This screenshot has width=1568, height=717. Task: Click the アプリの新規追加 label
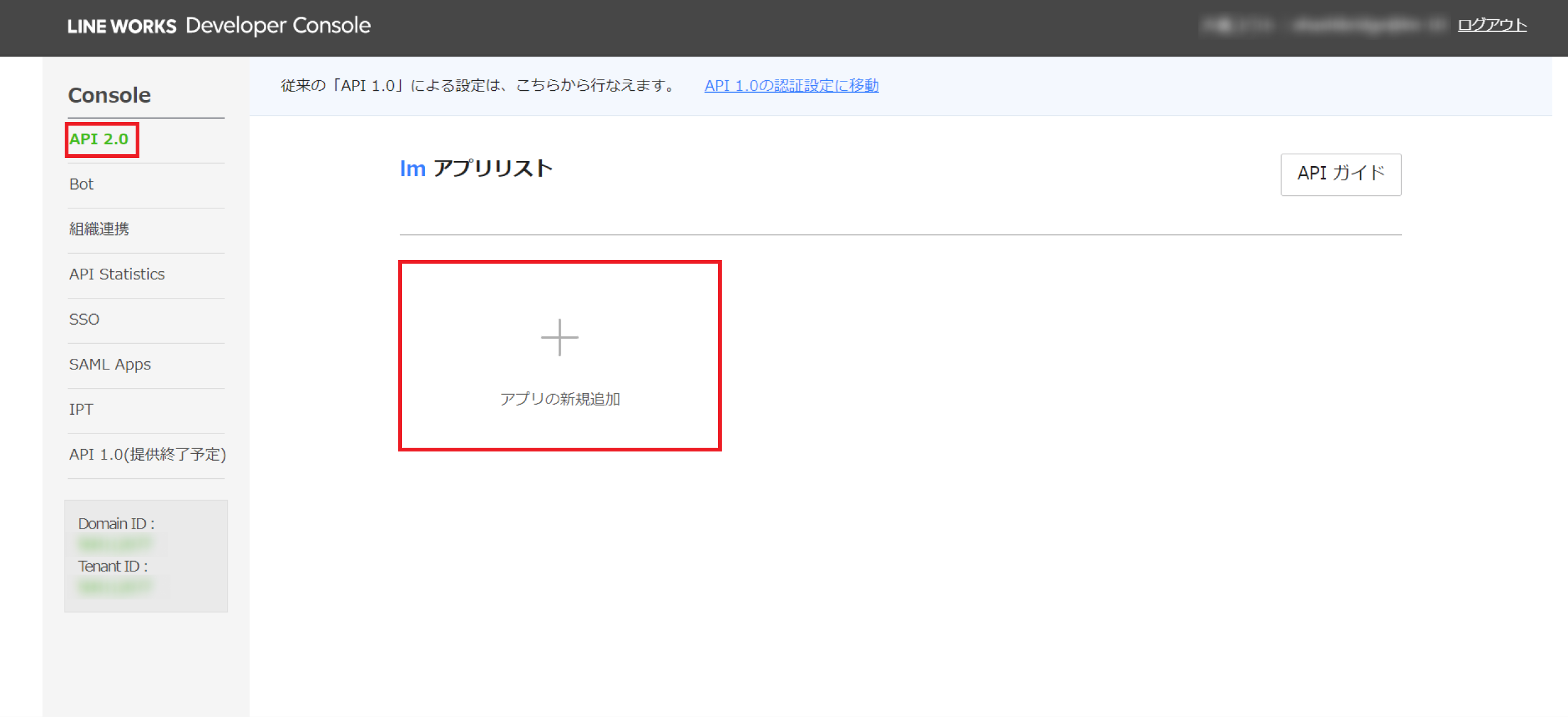pyautogui.click(x=559, y=399)
